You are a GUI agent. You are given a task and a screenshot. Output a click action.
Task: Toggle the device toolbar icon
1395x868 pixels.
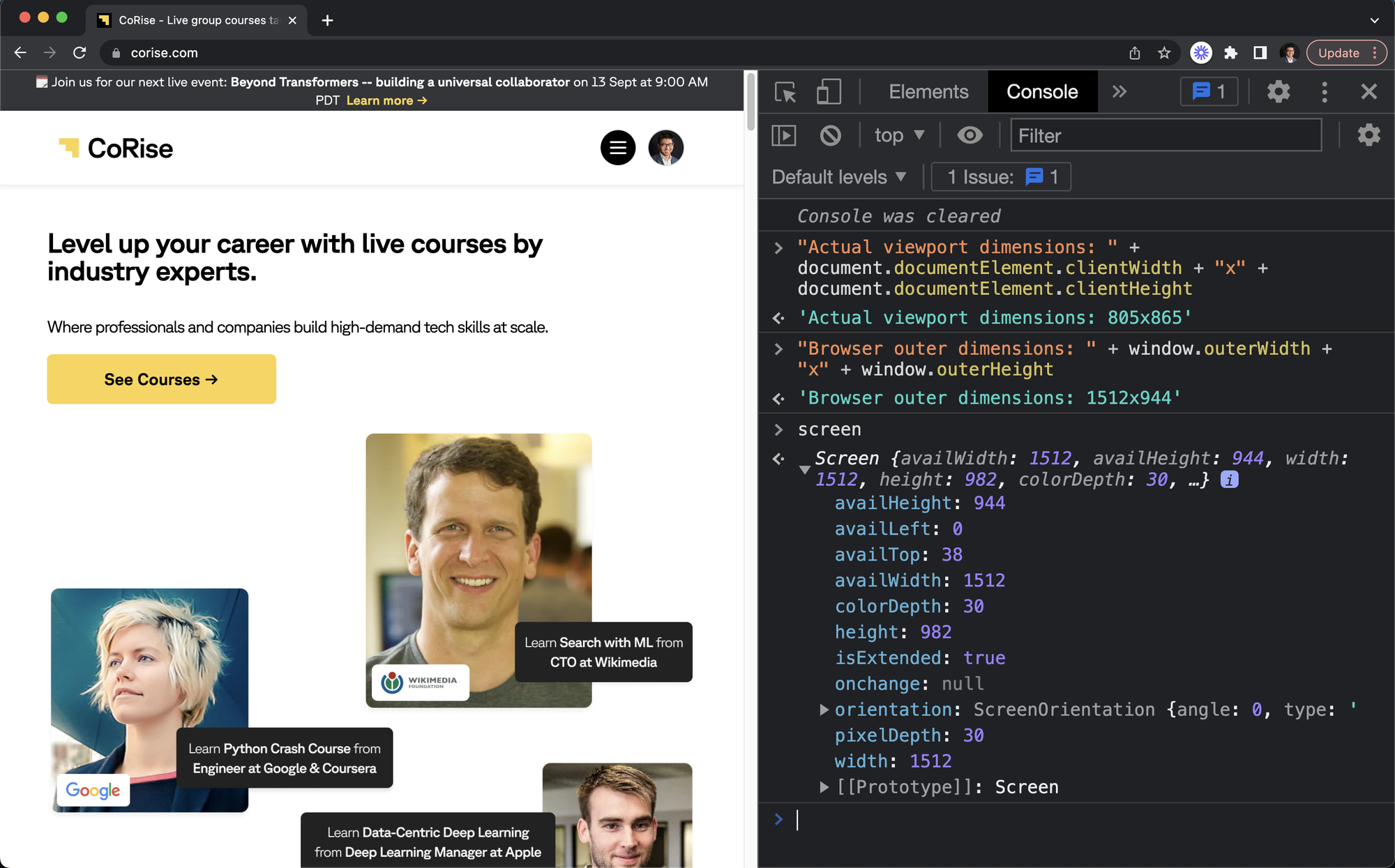tap(829, 92)
